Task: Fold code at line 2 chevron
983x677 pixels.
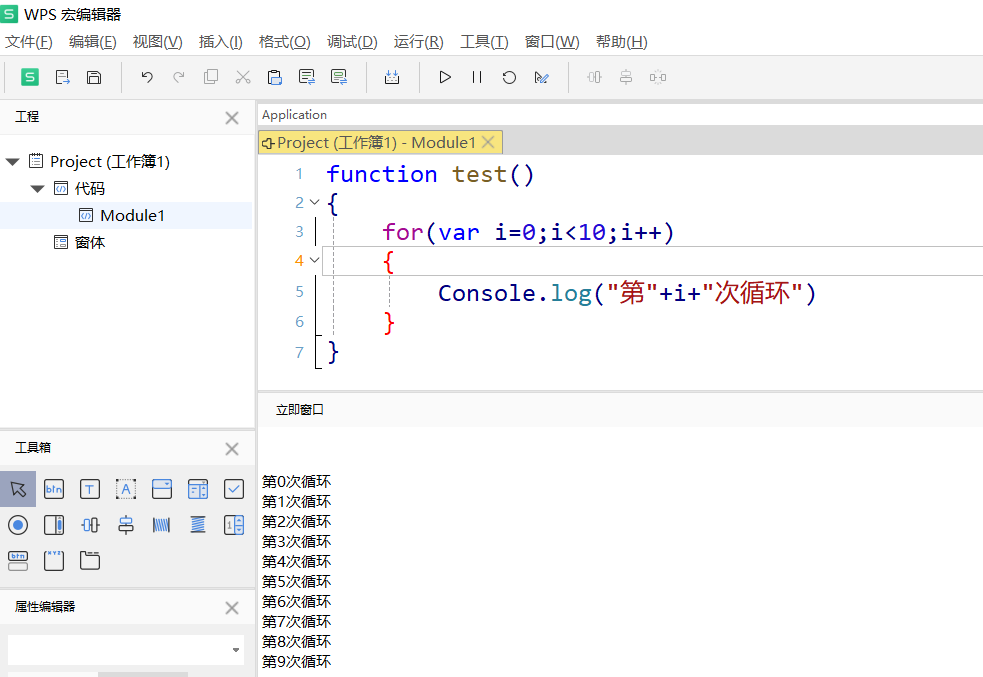Action: [315, 202]
